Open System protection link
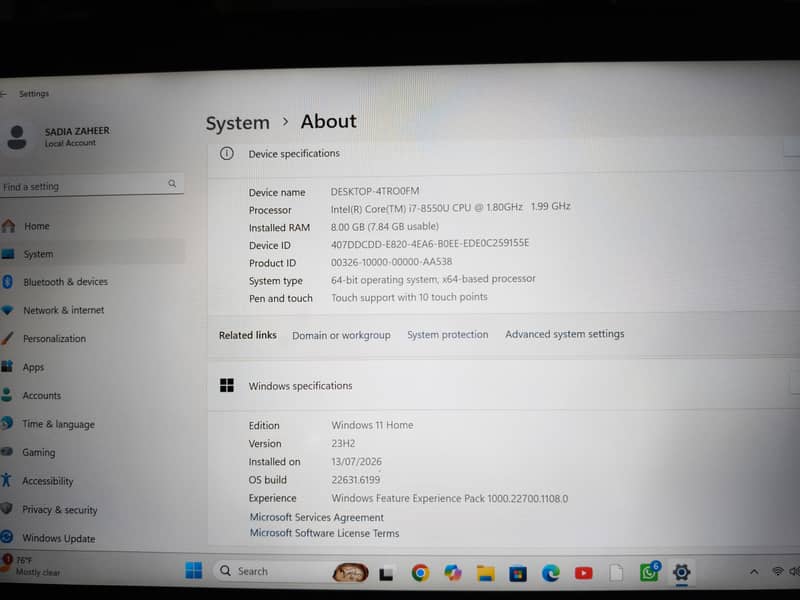800x600 pixels. (447, 334)
